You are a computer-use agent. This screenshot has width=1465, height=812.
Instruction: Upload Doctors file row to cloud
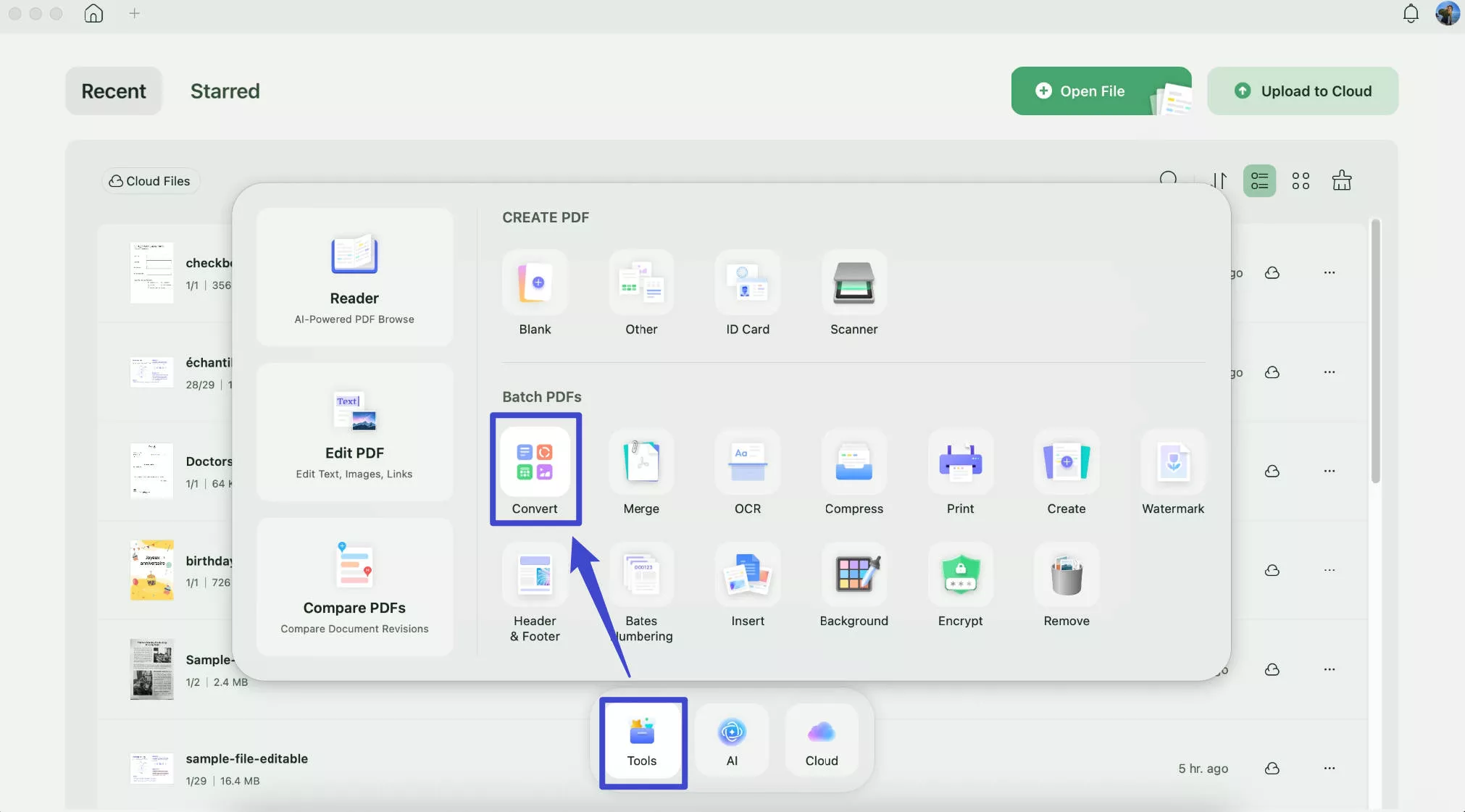click(x=1272, y=472)
